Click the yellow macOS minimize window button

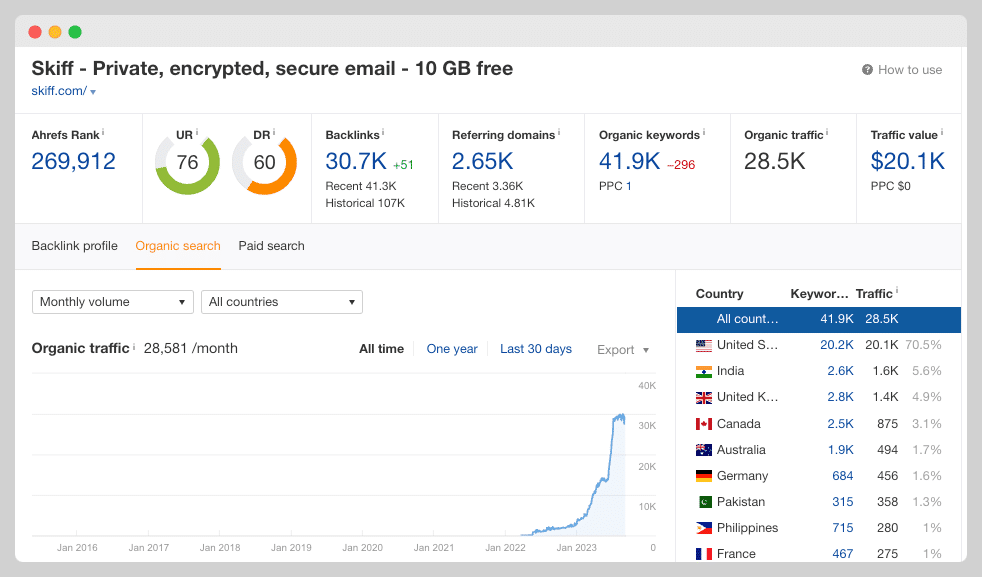(55, 32)
